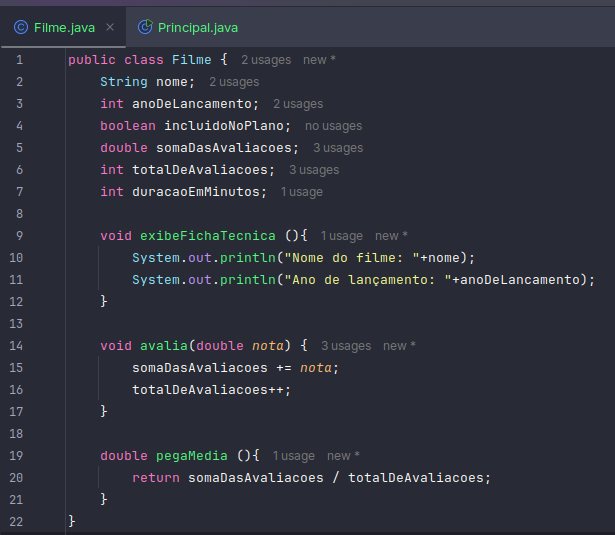Click method name 'exibeFichaTecnica'

point(208,236)
